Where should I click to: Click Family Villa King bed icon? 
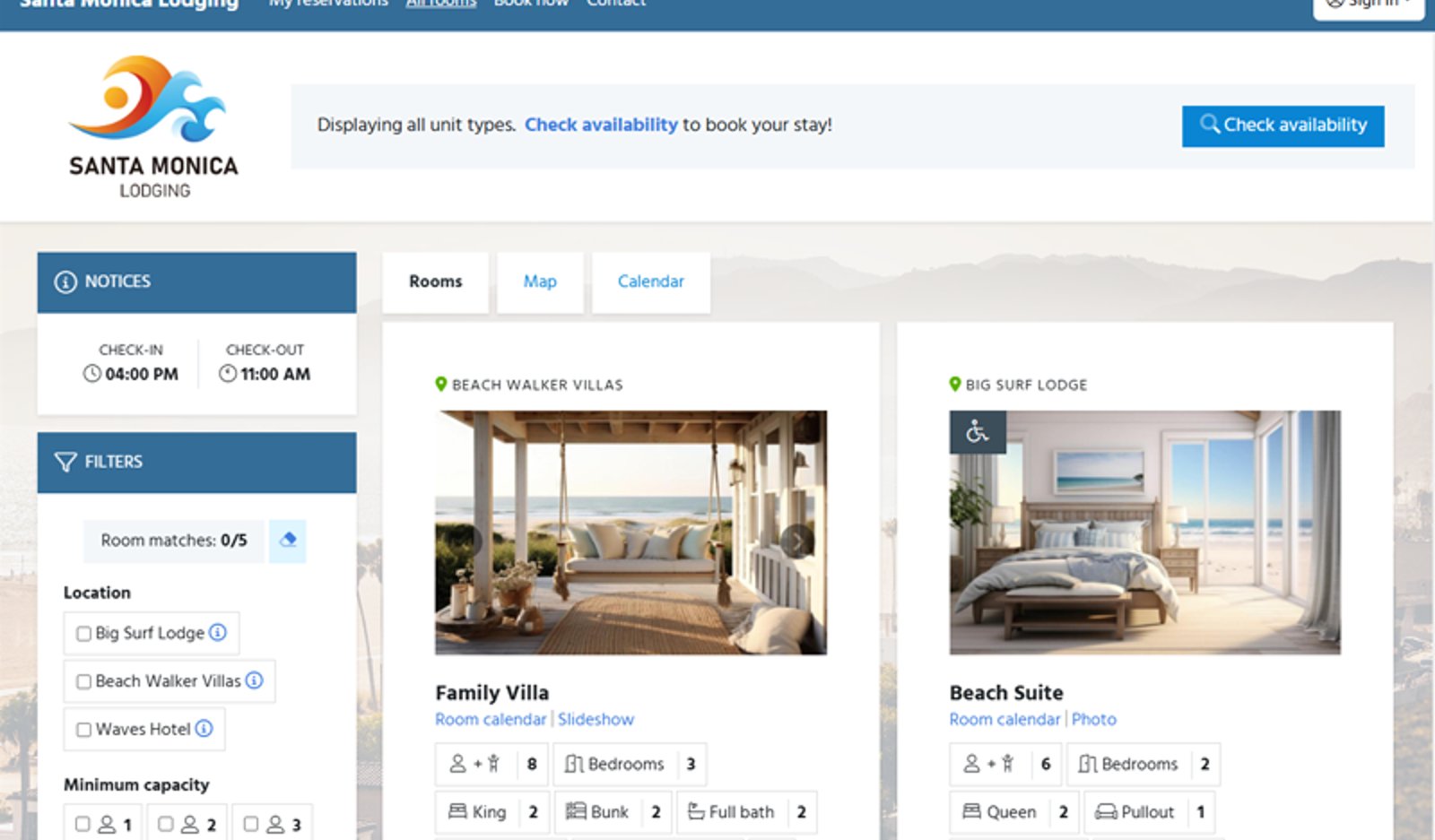[457, 811]
